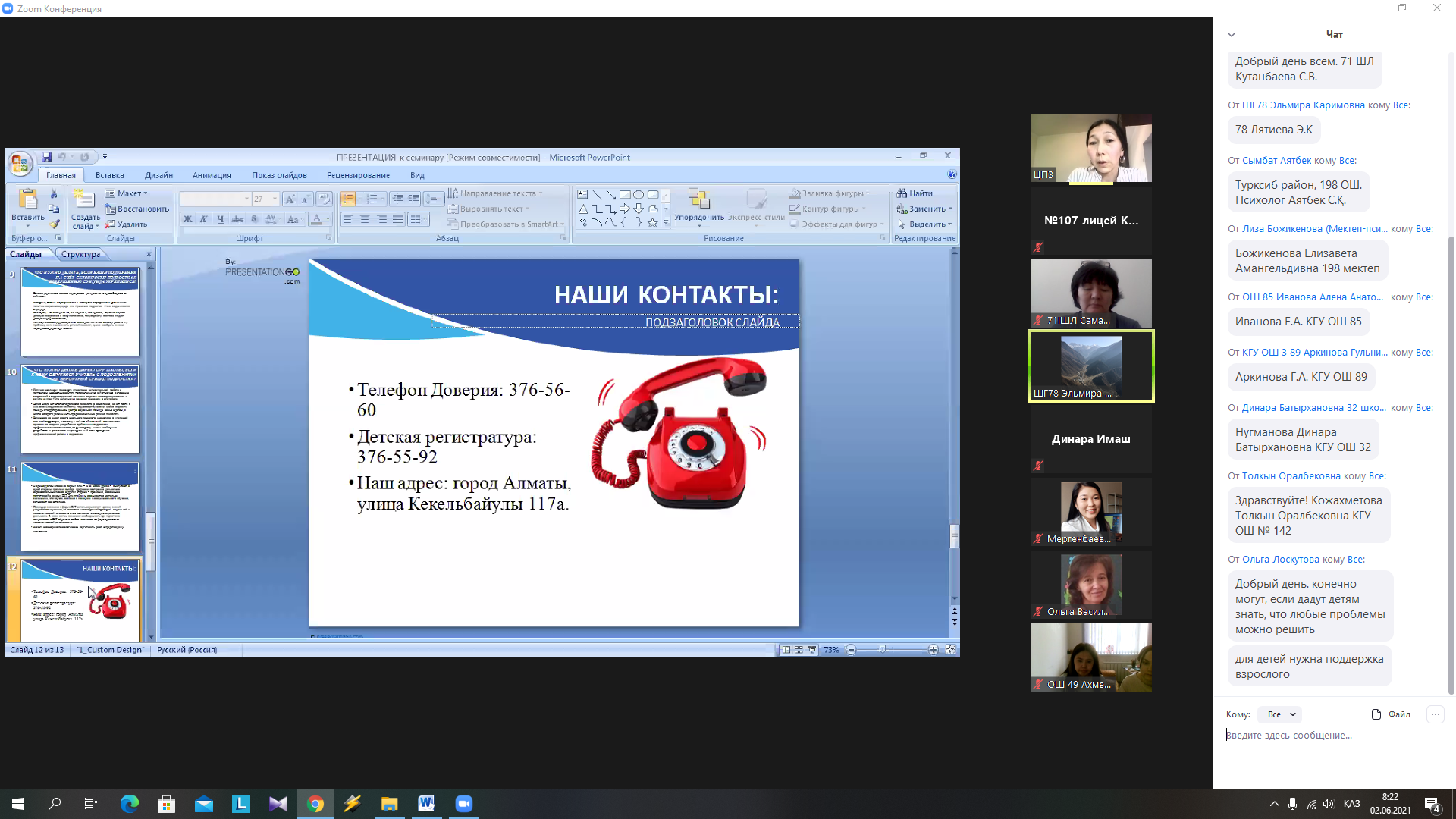The width and height of the screenshot is (1456, 819).
Task: Click the zoom slider in status bar
Action: coord(883,650)
